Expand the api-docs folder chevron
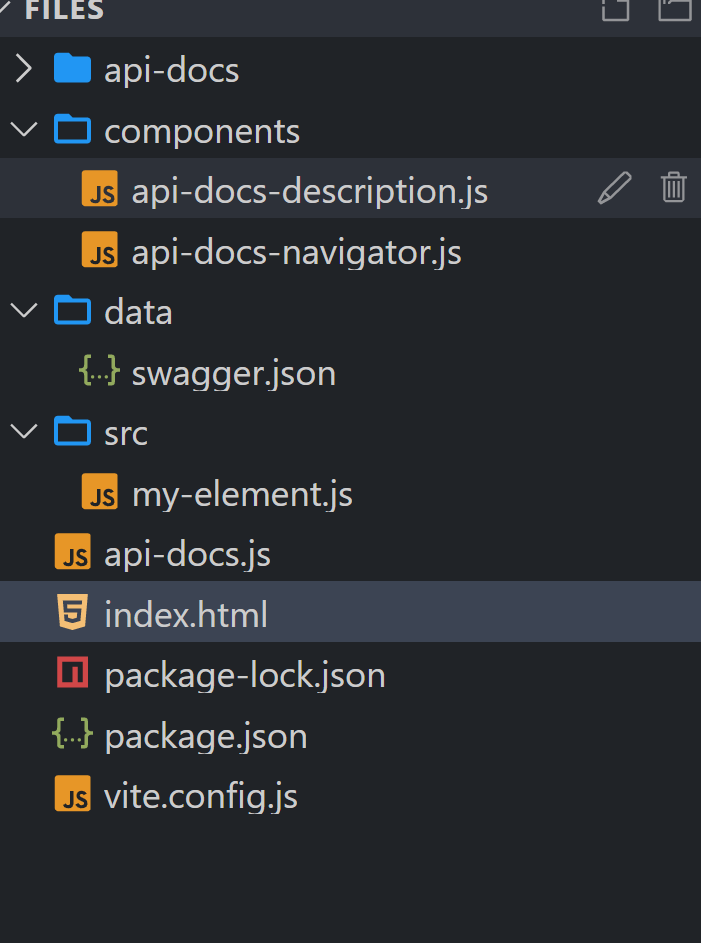Image resolution: width=701 pixels, height=943 pixels. [x=23, y=69]
